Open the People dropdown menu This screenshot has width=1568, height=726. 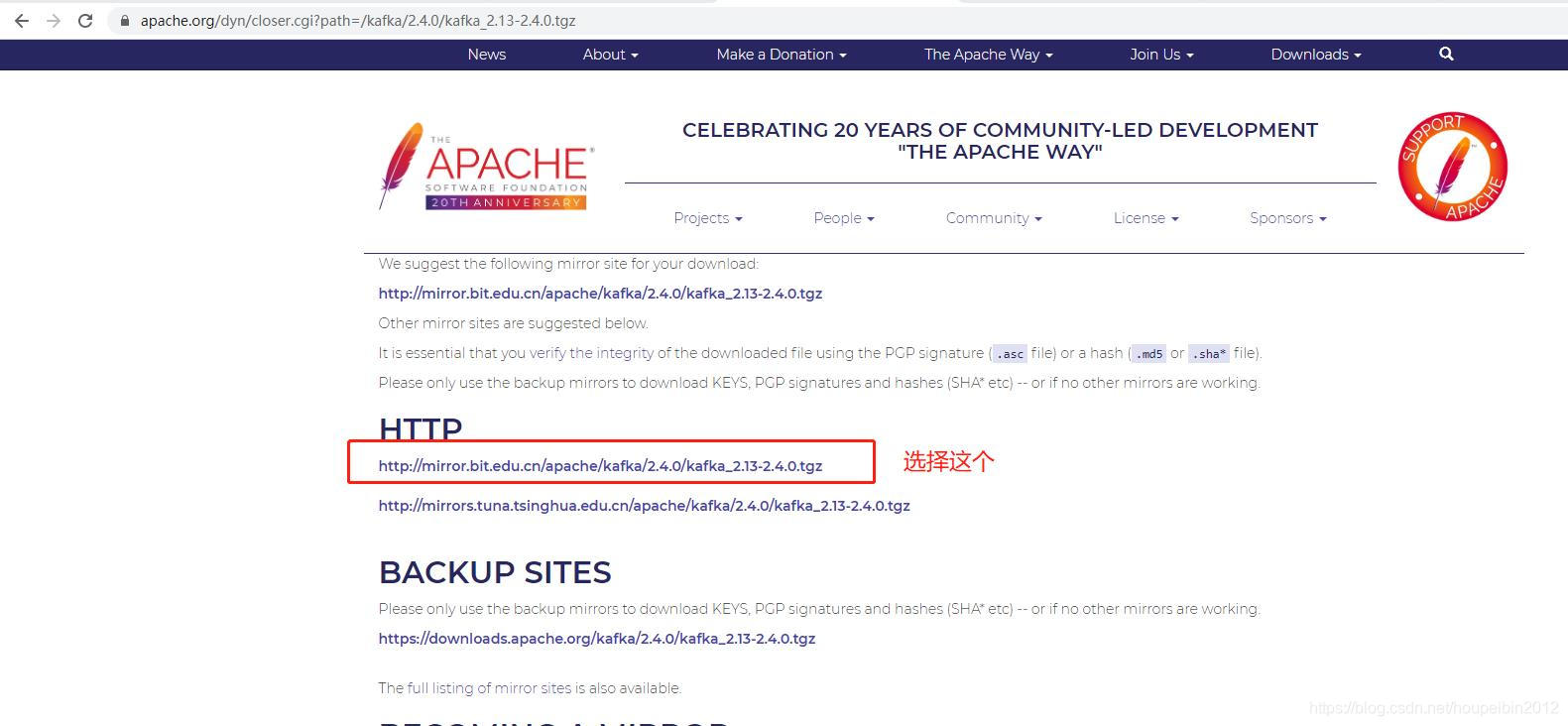[844, 218]
